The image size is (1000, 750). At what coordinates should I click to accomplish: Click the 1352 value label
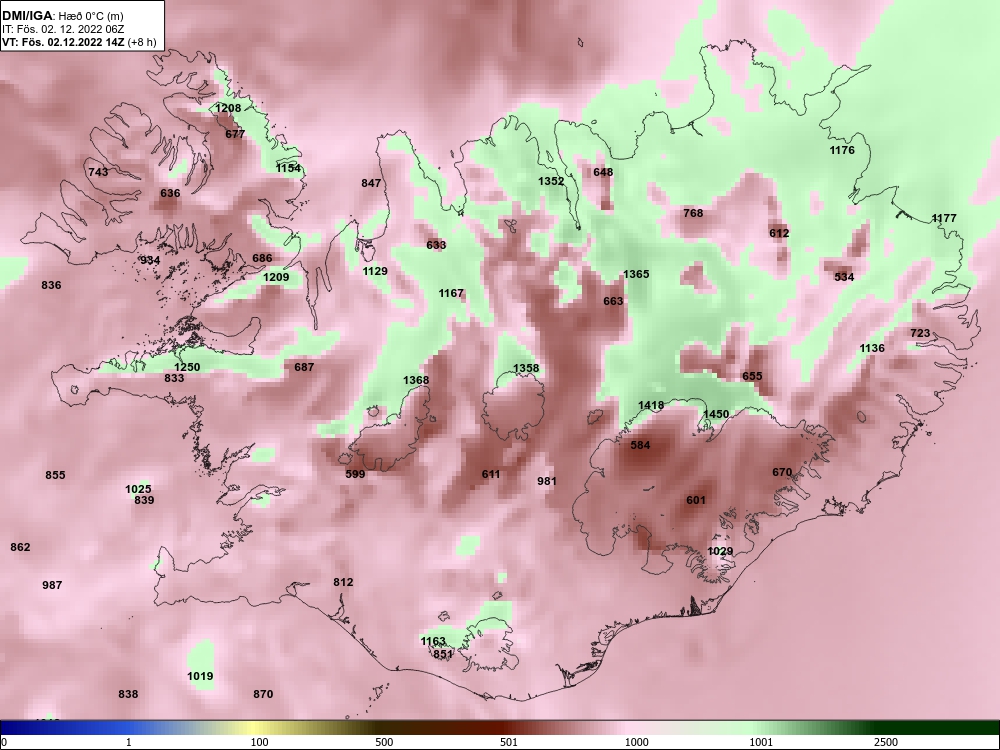pos(551,181)
